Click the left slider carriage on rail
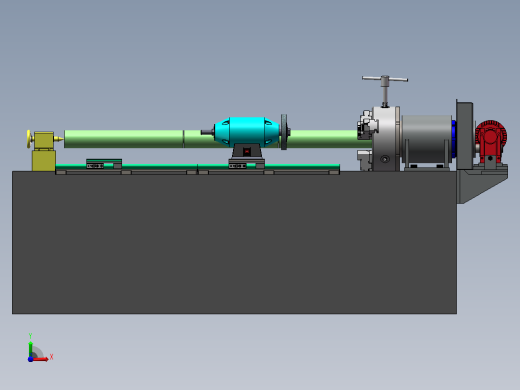The image size is (520, 390). [104, 164]
